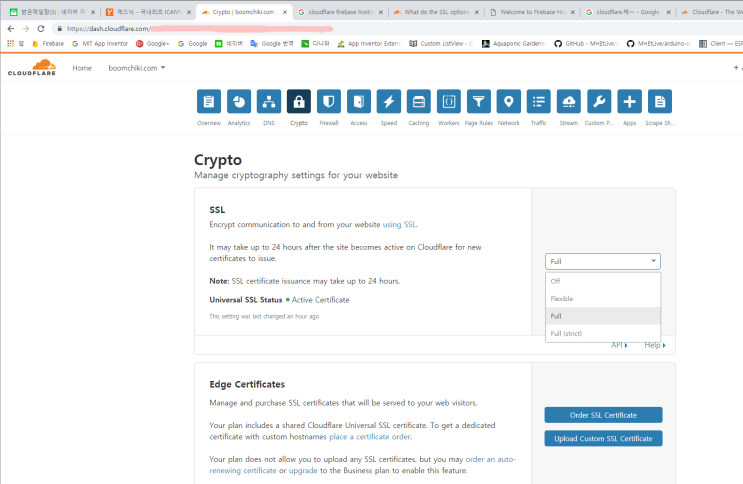Open the Analytics section icon
Viewport: 743px width, 484px height.
239,101
